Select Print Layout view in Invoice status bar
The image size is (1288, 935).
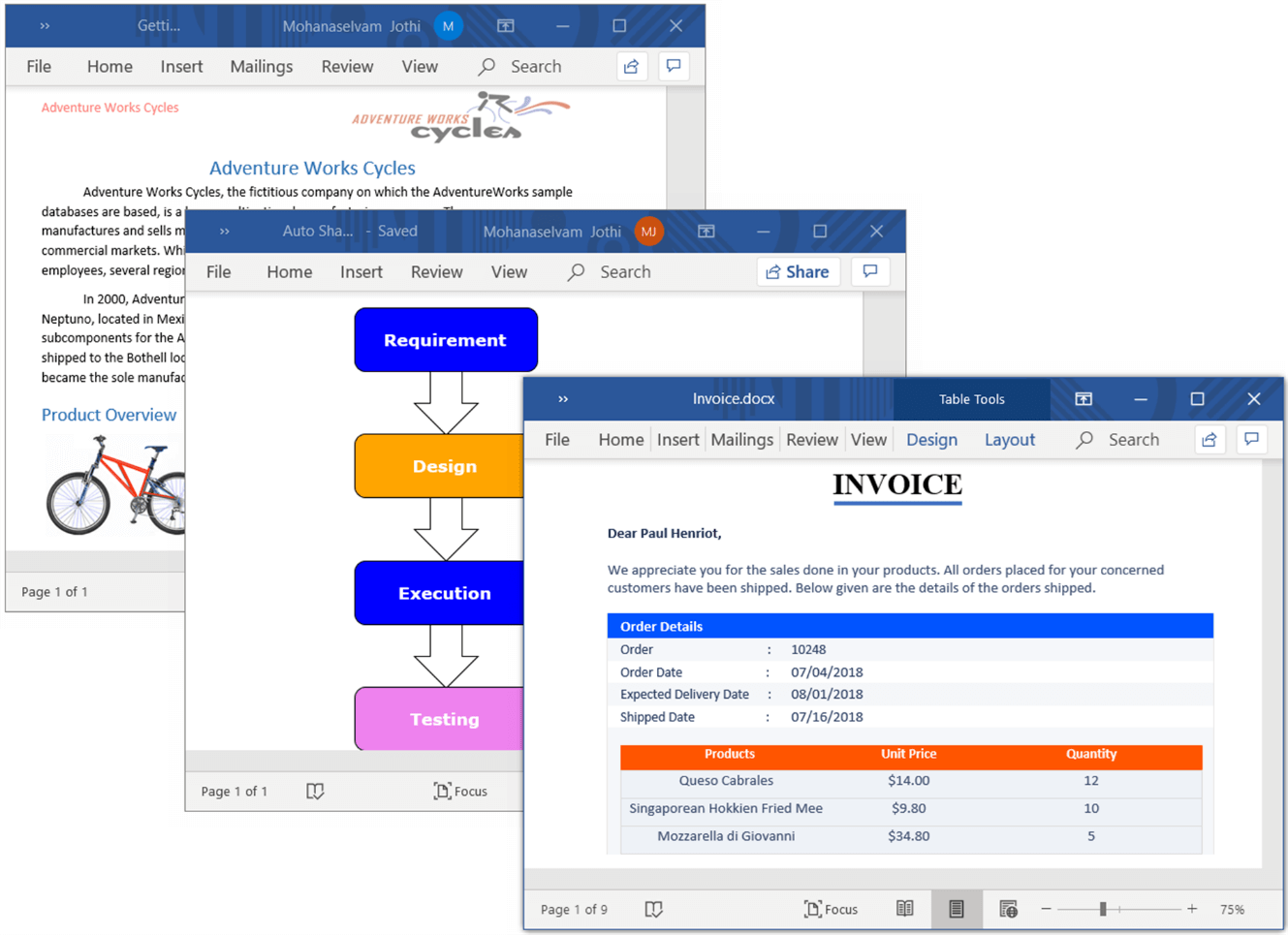point(957,909)
